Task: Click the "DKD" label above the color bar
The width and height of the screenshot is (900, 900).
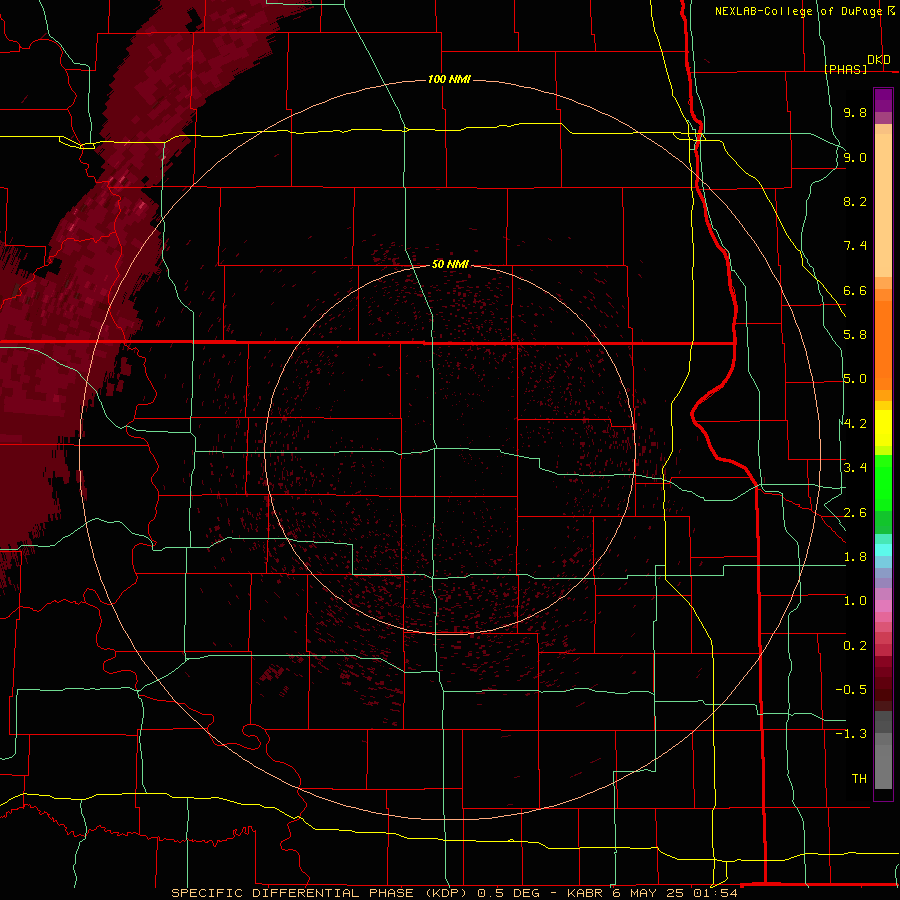Action: click(x=879, y=60)
